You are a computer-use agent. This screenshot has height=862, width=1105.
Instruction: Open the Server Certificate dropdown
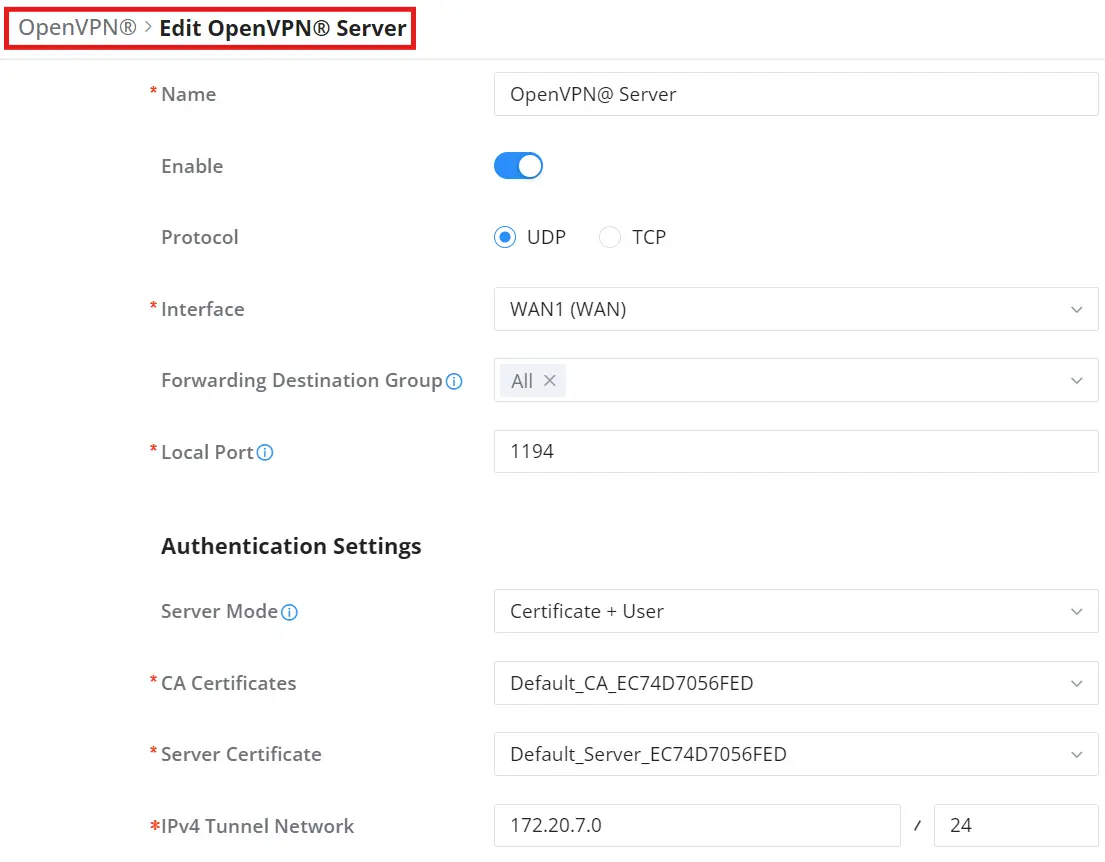pos(796,754)
